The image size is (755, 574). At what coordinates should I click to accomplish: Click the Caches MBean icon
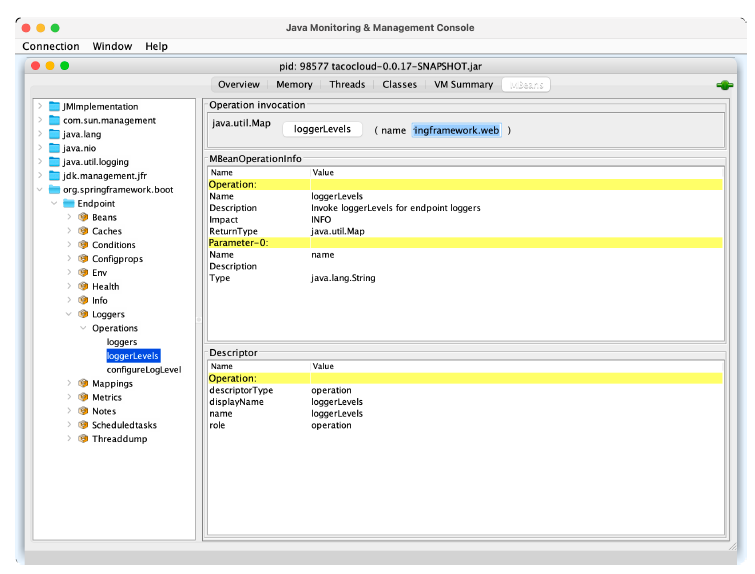[83, 231]
